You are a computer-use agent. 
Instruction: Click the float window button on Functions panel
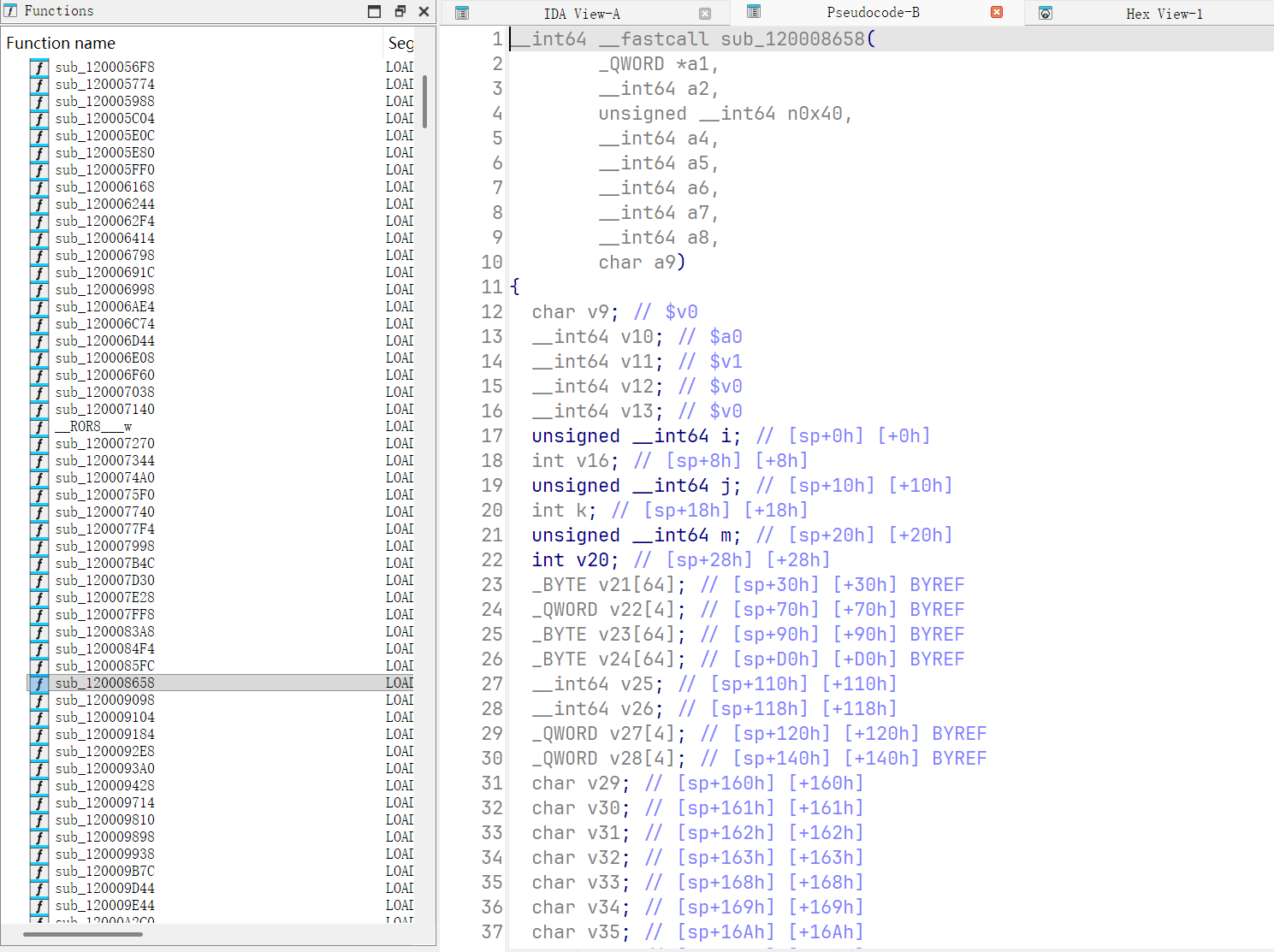(399, 11)
